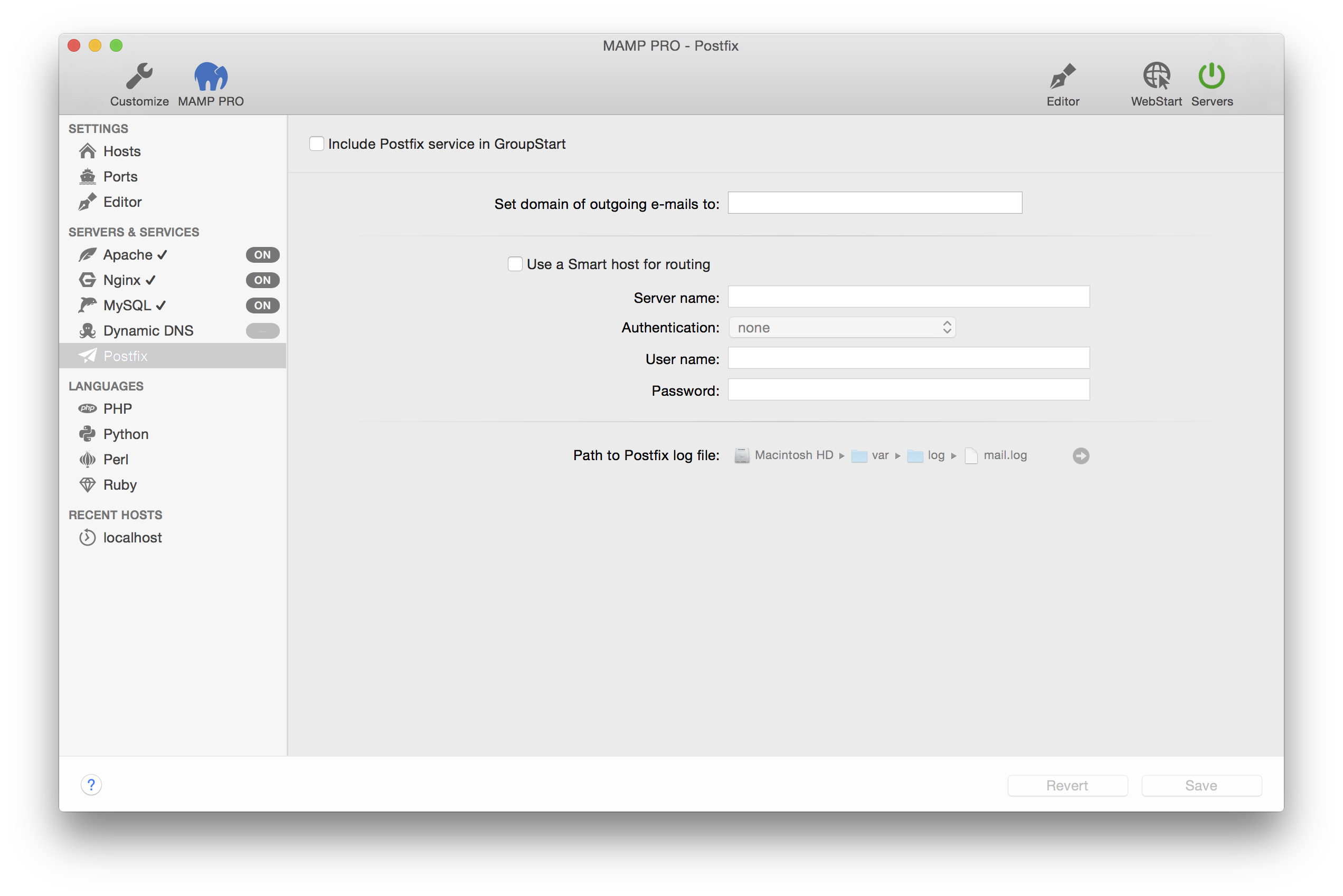Click the Save button

1200,786
